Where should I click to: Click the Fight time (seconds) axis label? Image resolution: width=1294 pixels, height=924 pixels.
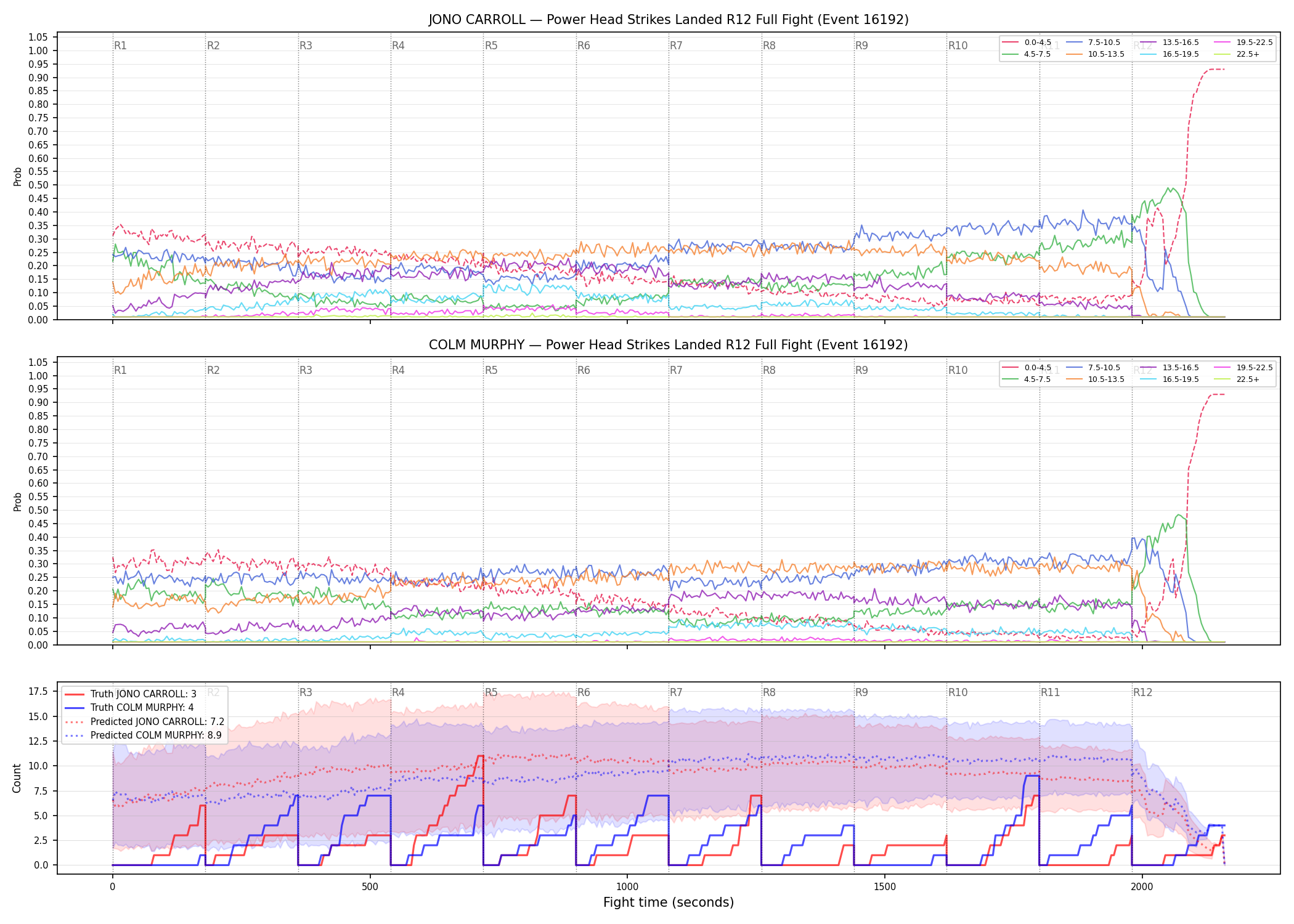click(x=669, y=902)
